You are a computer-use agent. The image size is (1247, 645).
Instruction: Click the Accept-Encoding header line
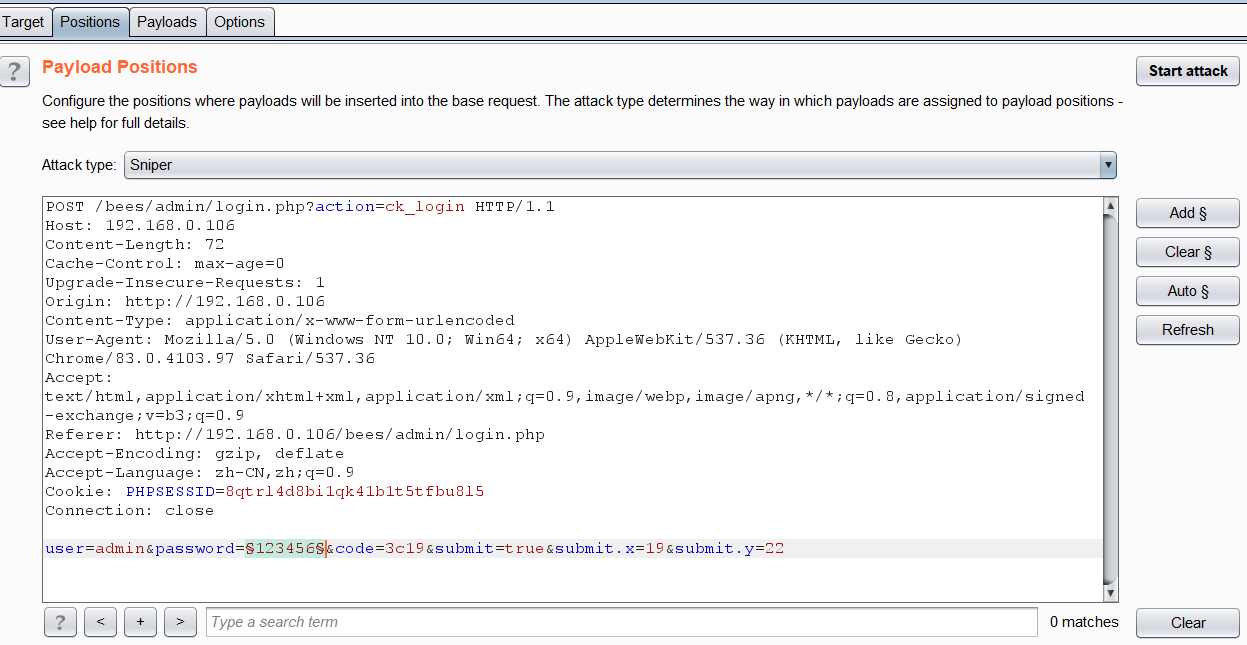(195, 454)
